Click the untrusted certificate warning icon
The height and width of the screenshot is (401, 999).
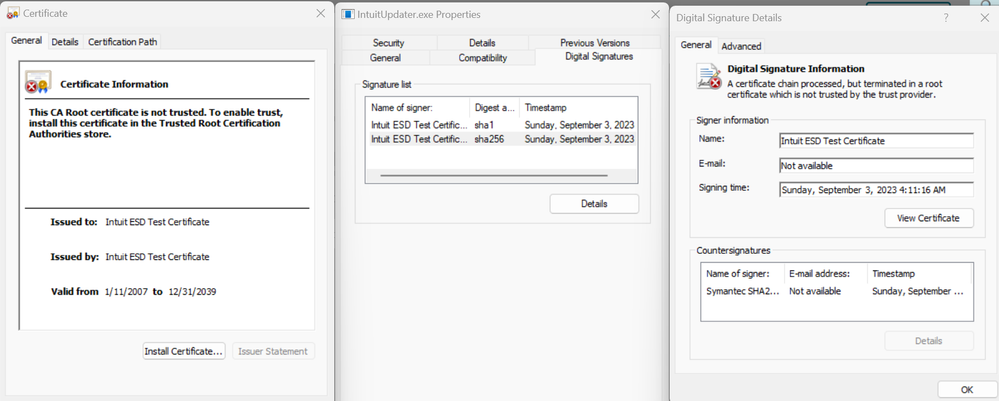tap(38, 82)
